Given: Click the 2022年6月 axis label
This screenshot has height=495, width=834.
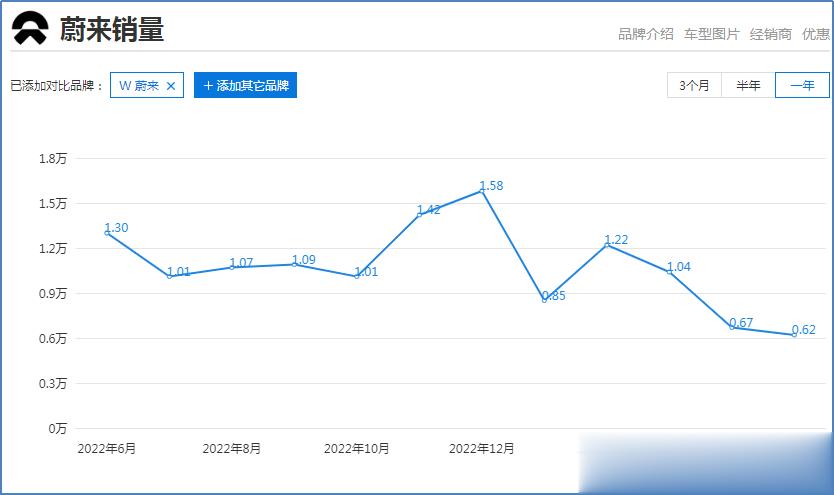Looking at the screenshot, I should tap(107, 449).
